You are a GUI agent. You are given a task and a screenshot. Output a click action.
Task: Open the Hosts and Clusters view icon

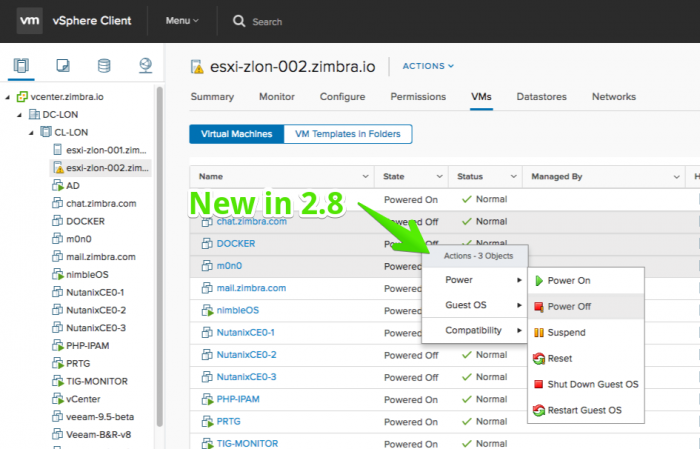click(x=21, y=66)
